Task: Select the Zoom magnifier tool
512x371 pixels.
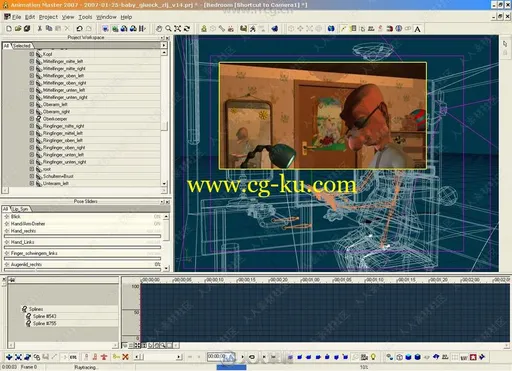Action: pos(169,29)
